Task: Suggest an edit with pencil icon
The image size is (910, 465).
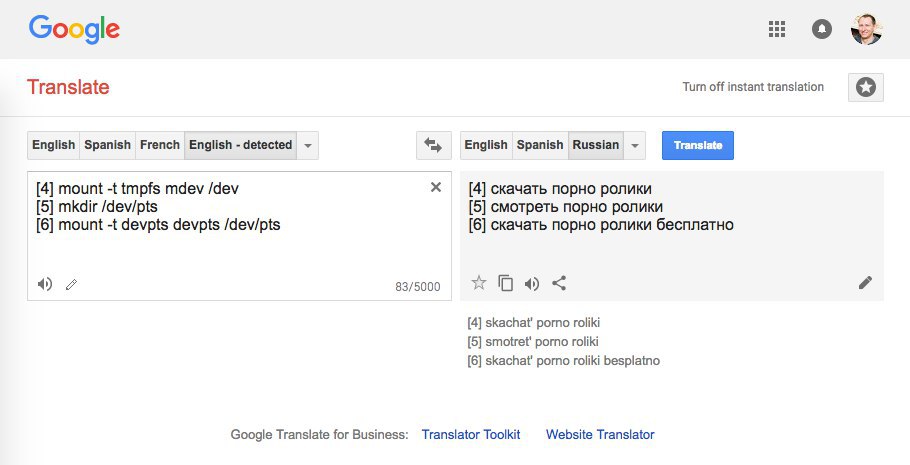Action: (x=865, y=283)
